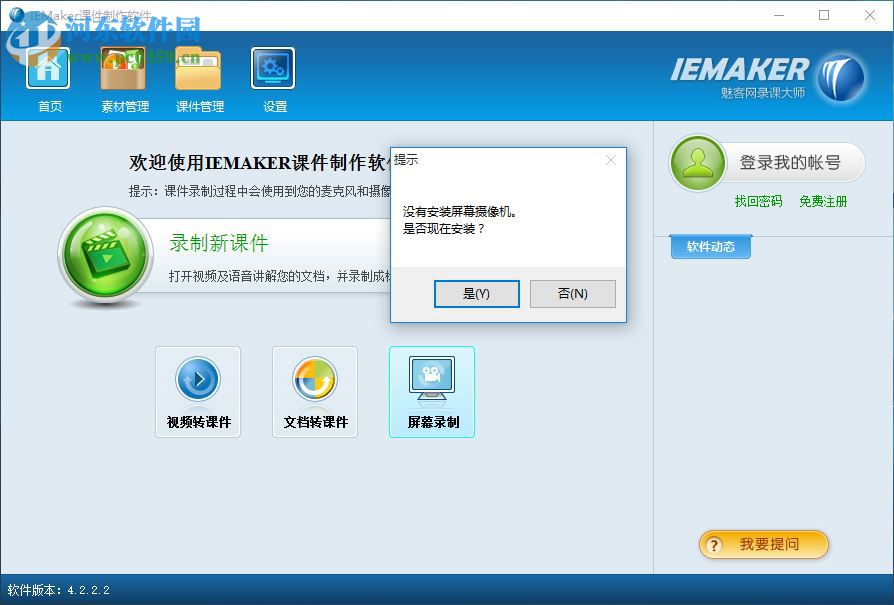Click the green user avatar icon
894x605 pixels.
coord(697,162)
